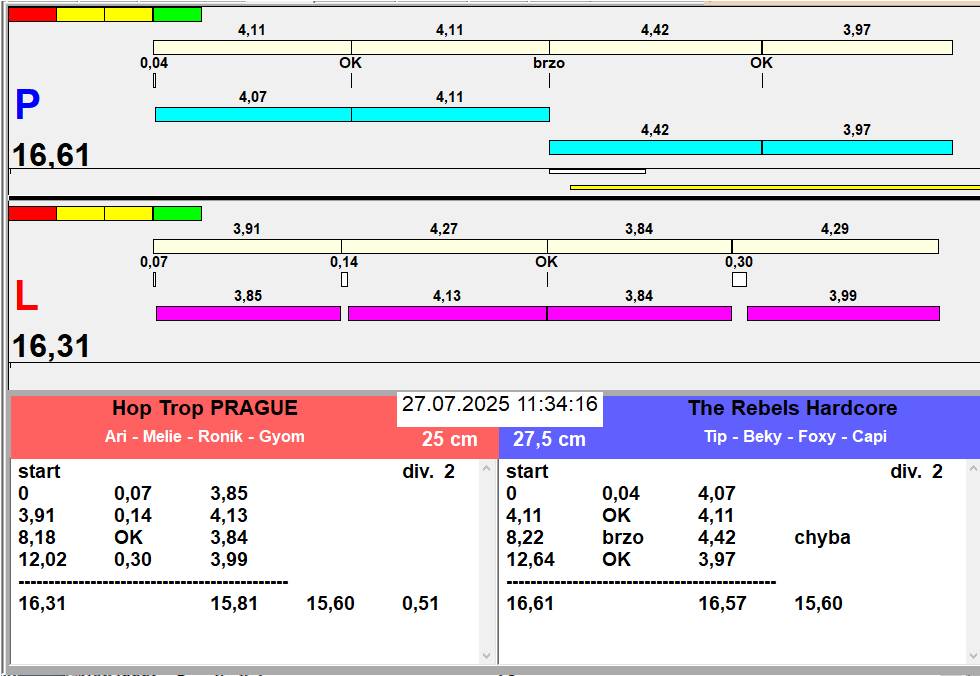Click the Tip - Beky - Foxy - Capi lineup
980x676 pixels.
click(795, 436)
